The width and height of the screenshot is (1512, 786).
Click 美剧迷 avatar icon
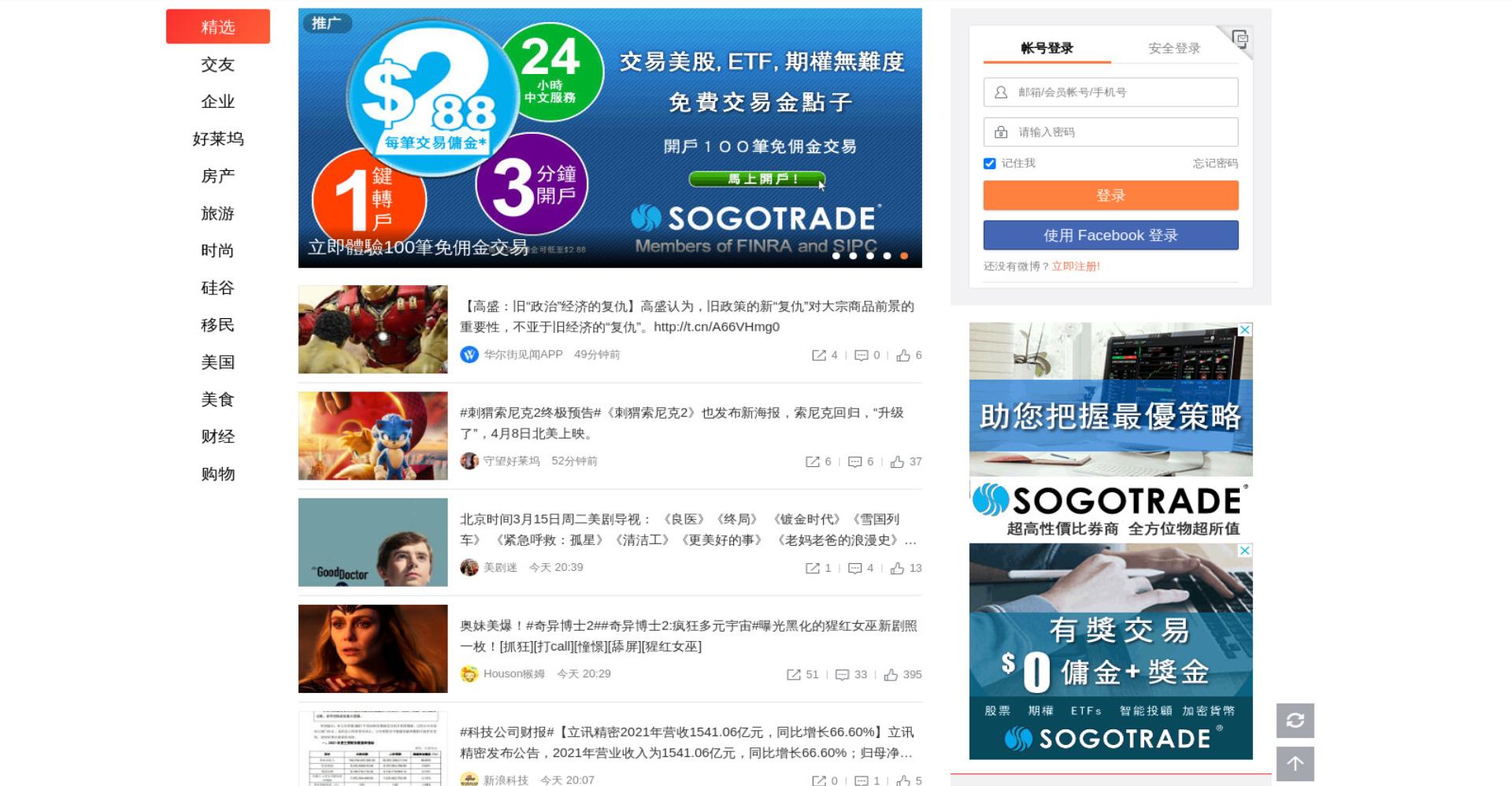pyautogui.click(x=469, y=567)
